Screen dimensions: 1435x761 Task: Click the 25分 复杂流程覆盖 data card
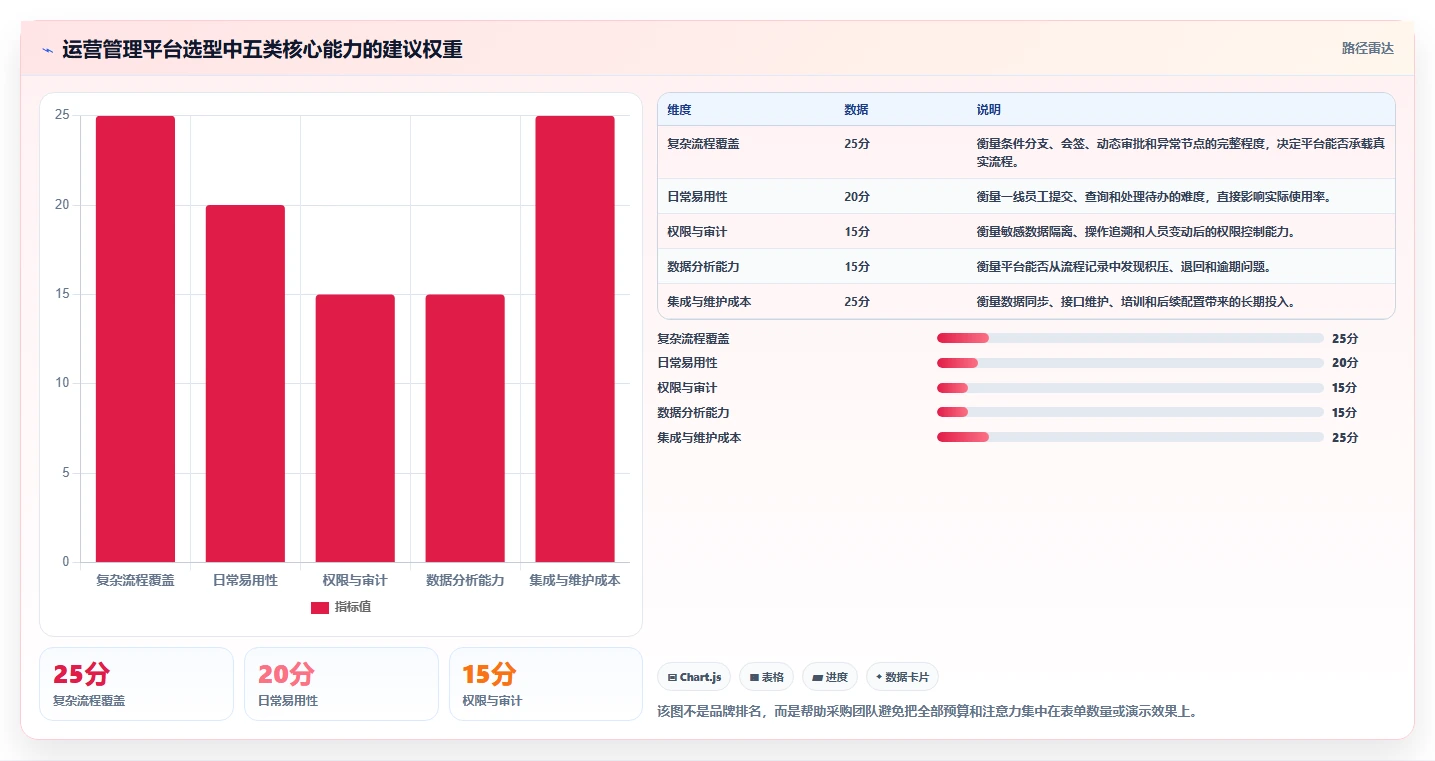[x=136, y=684]
